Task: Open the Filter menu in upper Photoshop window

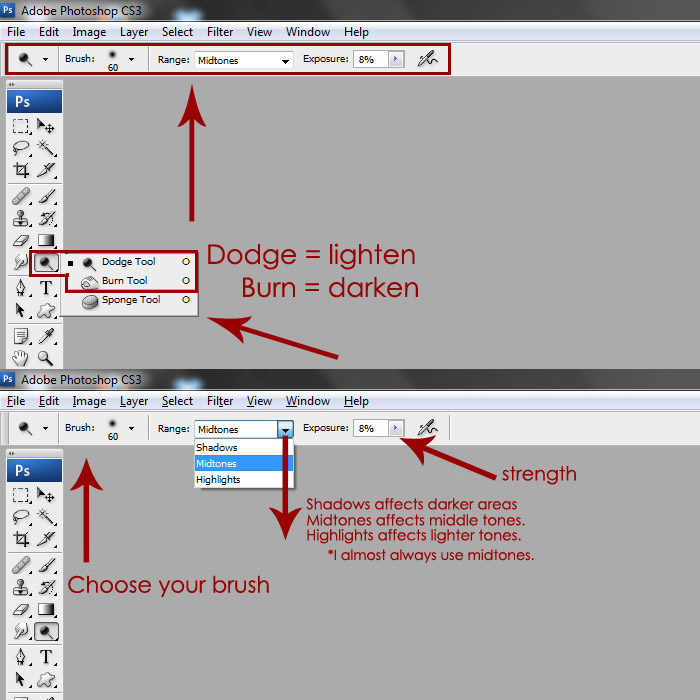Action: (220, 32)
